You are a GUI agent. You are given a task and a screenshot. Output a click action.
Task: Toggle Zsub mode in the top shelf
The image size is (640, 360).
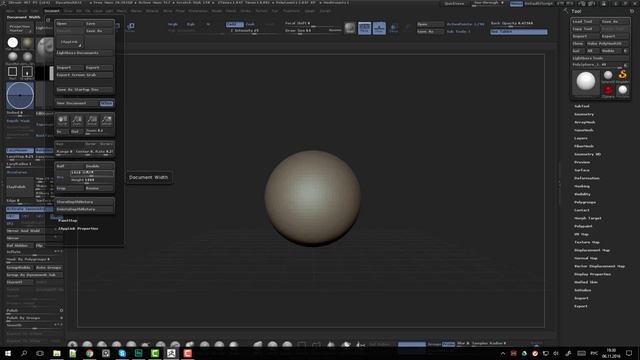[x=250, y=24]
